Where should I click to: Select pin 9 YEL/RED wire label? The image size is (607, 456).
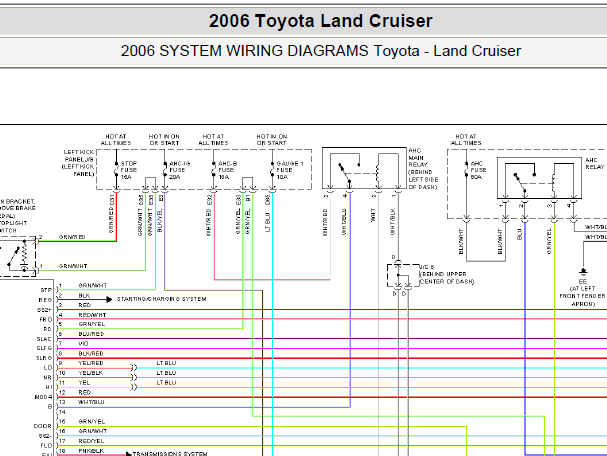(91, 363)
